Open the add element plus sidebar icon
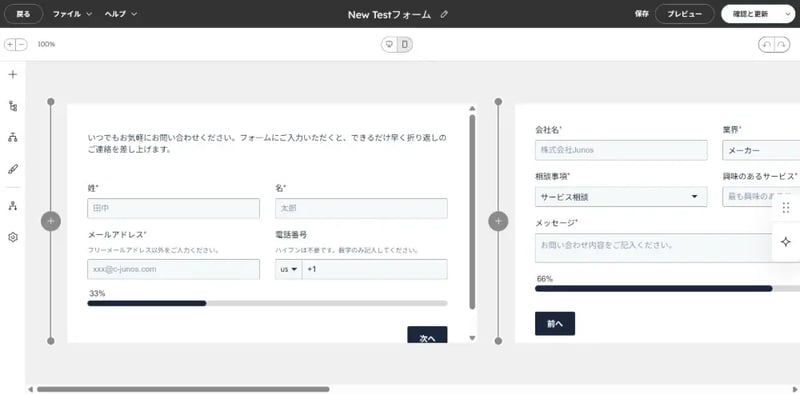 pos(13,75)
